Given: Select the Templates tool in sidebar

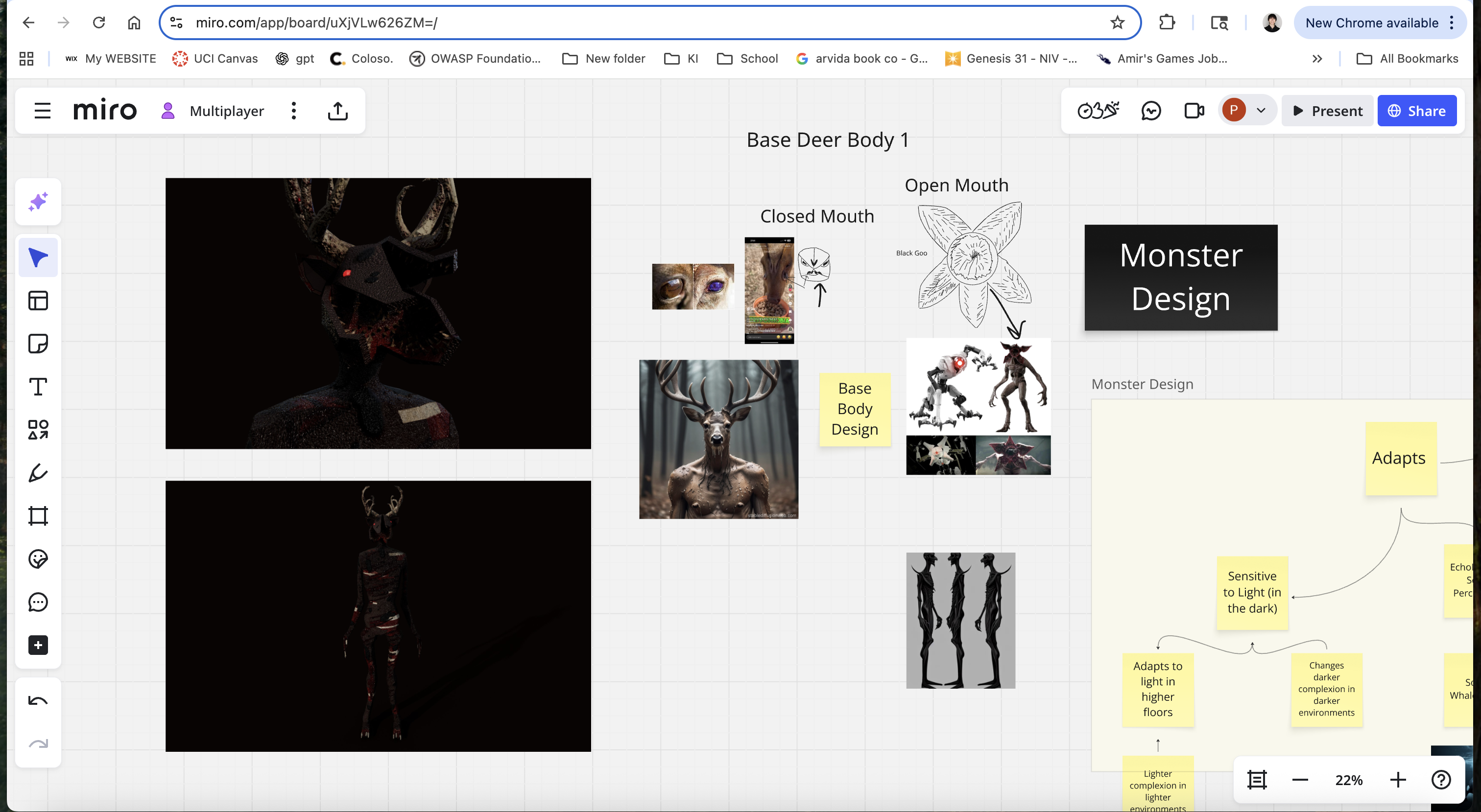Looking at the screenshot, I should tap(38, 301).
